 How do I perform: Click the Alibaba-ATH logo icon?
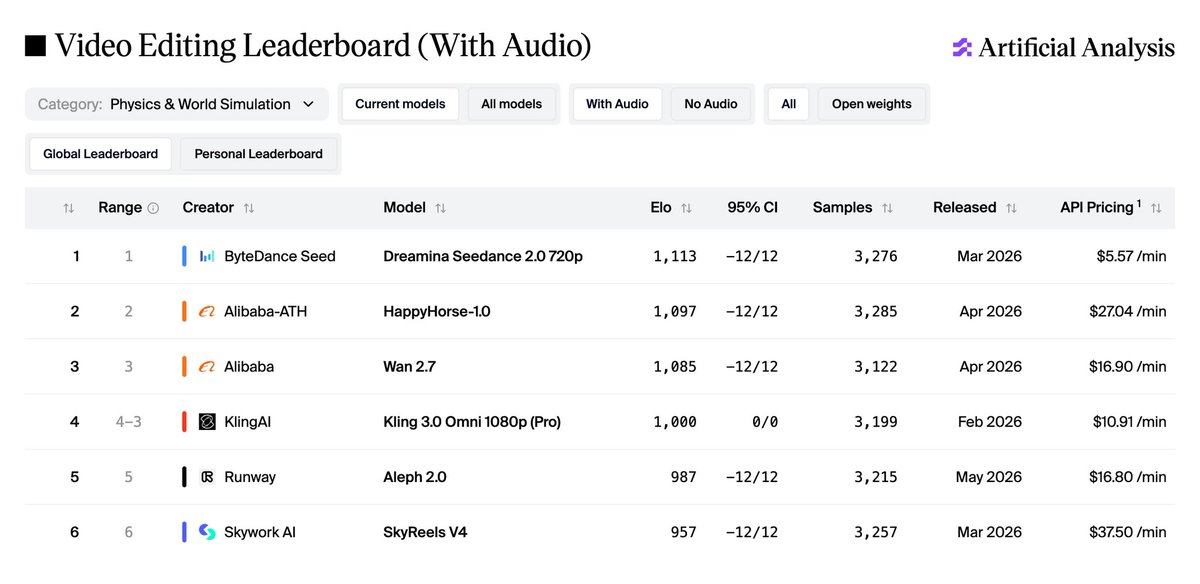[207, 311]
